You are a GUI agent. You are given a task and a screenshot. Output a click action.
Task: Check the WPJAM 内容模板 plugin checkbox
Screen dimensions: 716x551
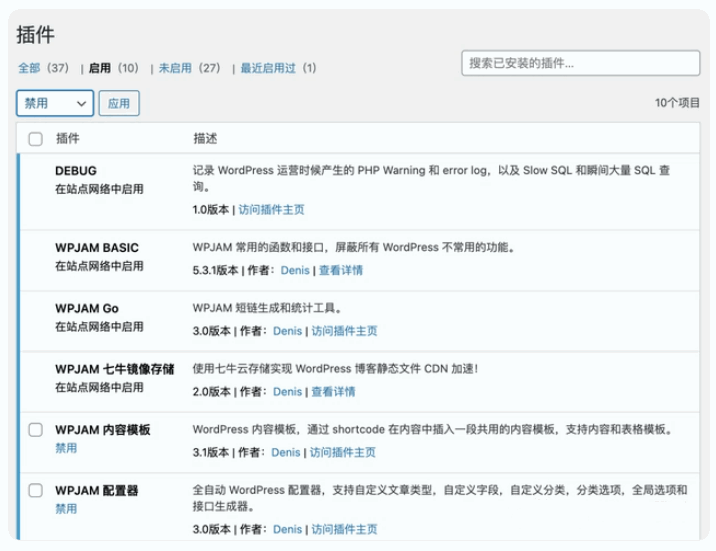[x=36, y=430]
